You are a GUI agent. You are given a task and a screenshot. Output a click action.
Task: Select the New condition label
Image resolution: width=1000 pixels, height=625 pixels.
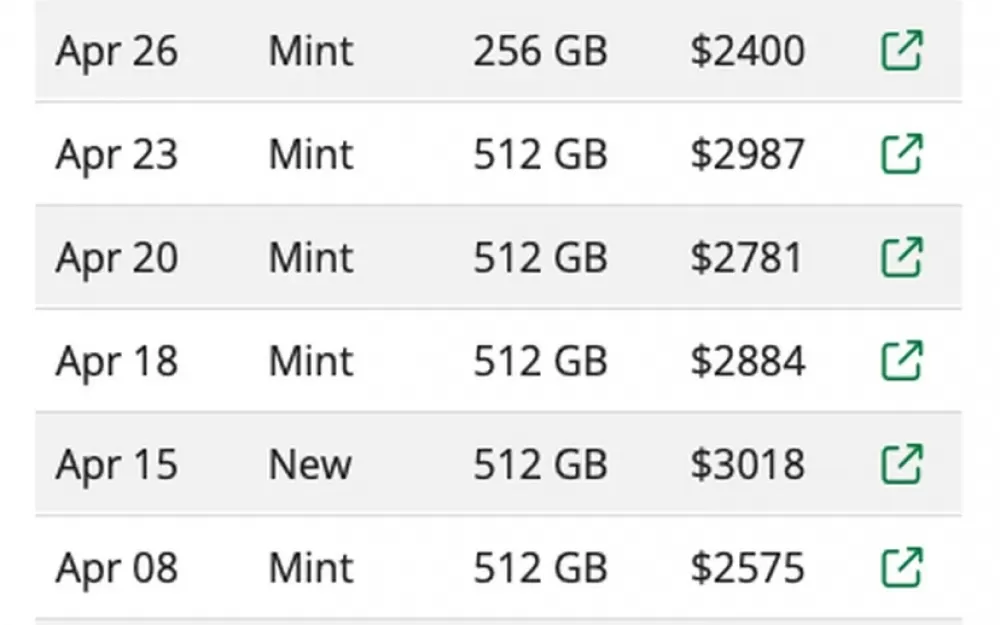[x=310, y=464]
